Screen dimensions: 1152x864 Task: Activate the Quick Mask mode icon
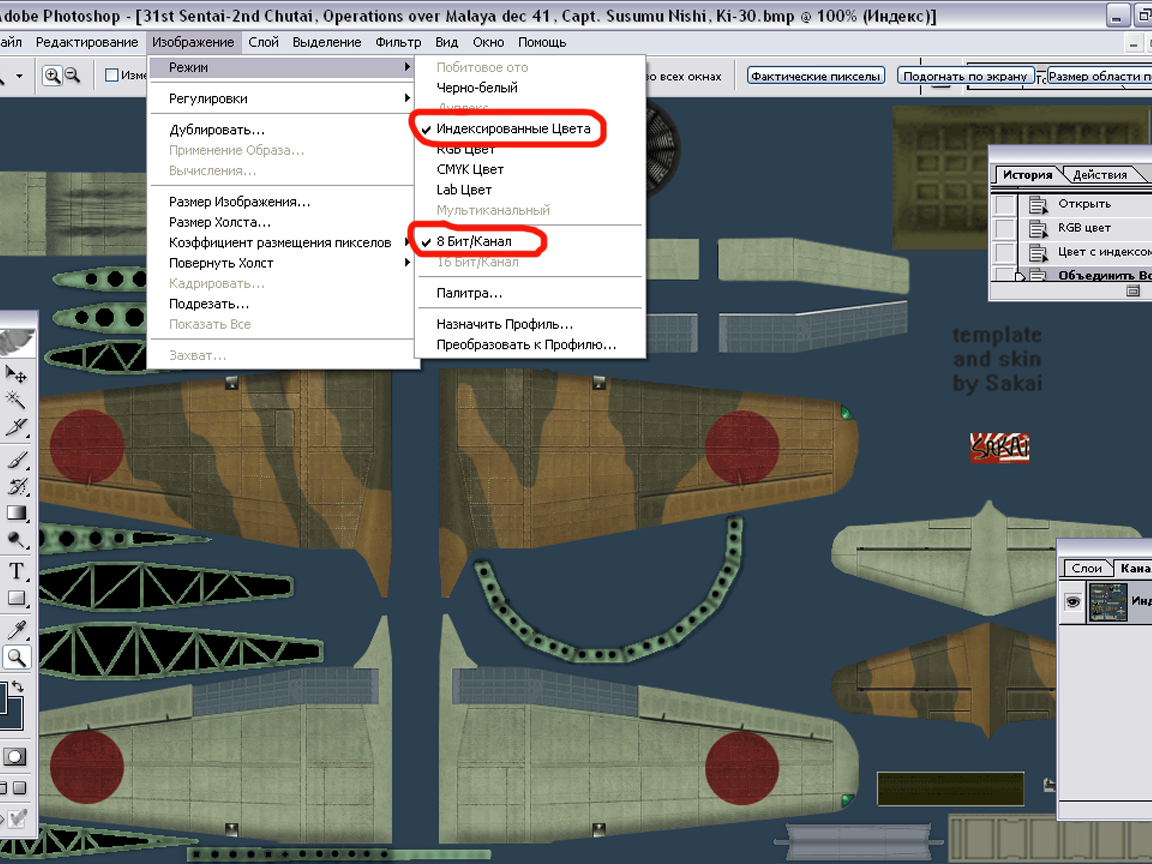click(16, 757)
